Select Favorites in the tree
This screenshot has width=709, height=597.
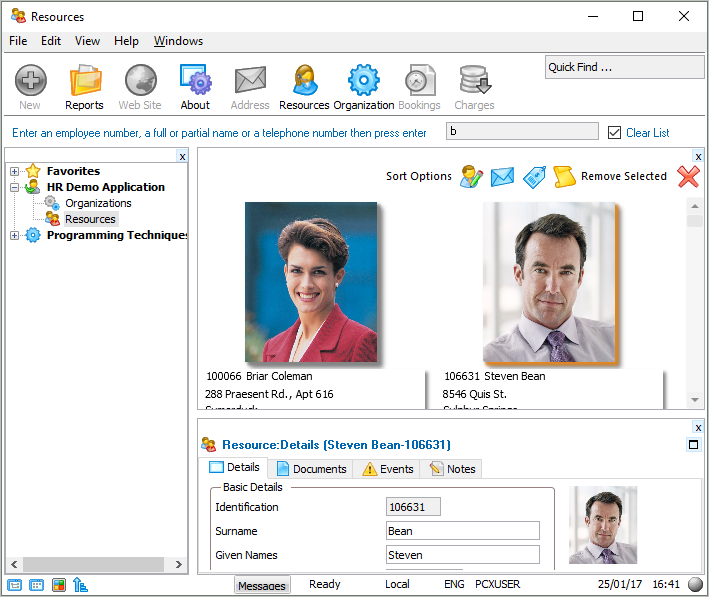click(73, 171)
